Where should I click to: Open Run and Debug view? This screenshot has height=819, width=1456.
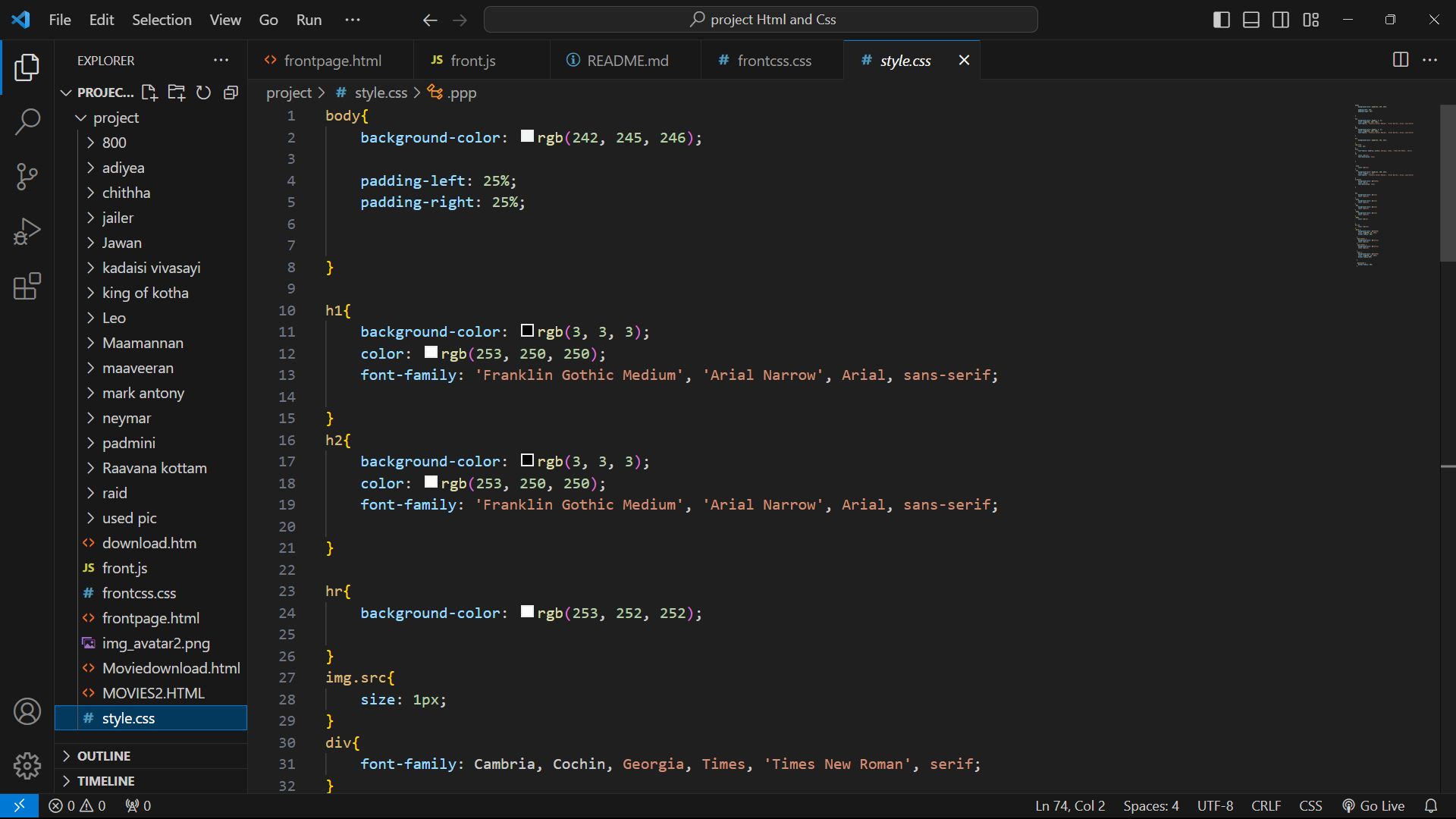pos(27,231)
